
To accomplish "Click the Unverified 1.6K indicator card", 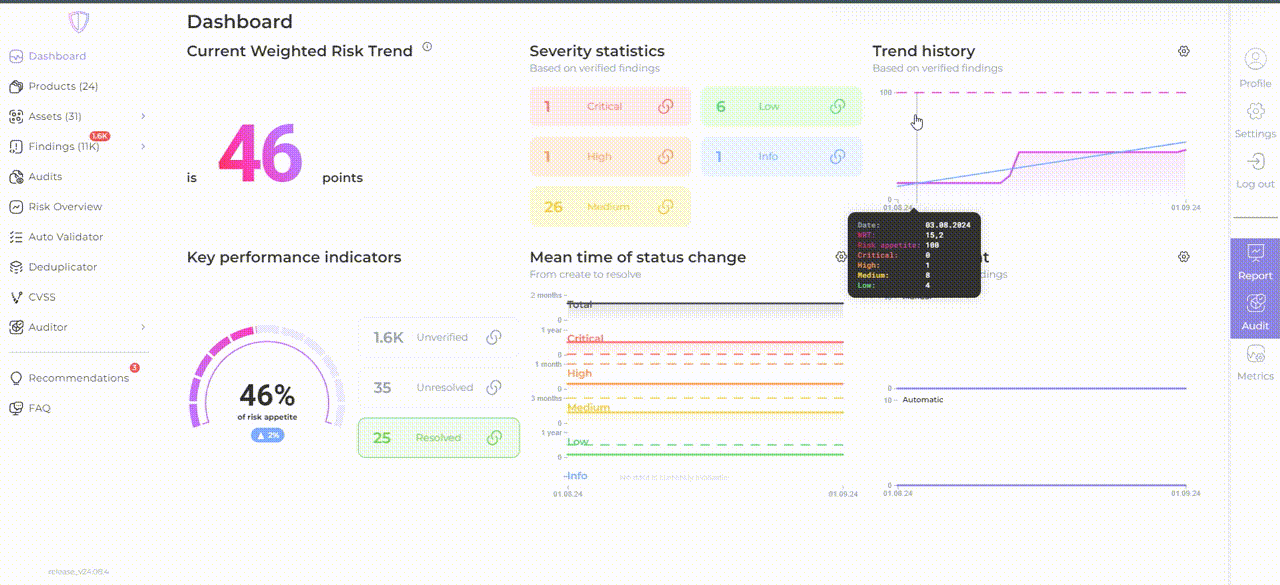I will (437, 338).
